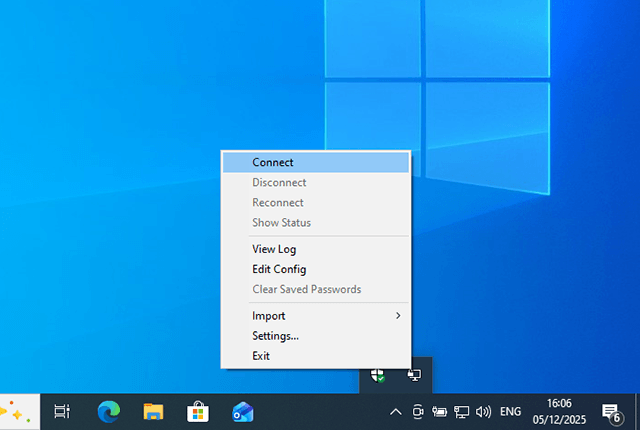Expand the Import submenu arrow

[x=398, y=316]
